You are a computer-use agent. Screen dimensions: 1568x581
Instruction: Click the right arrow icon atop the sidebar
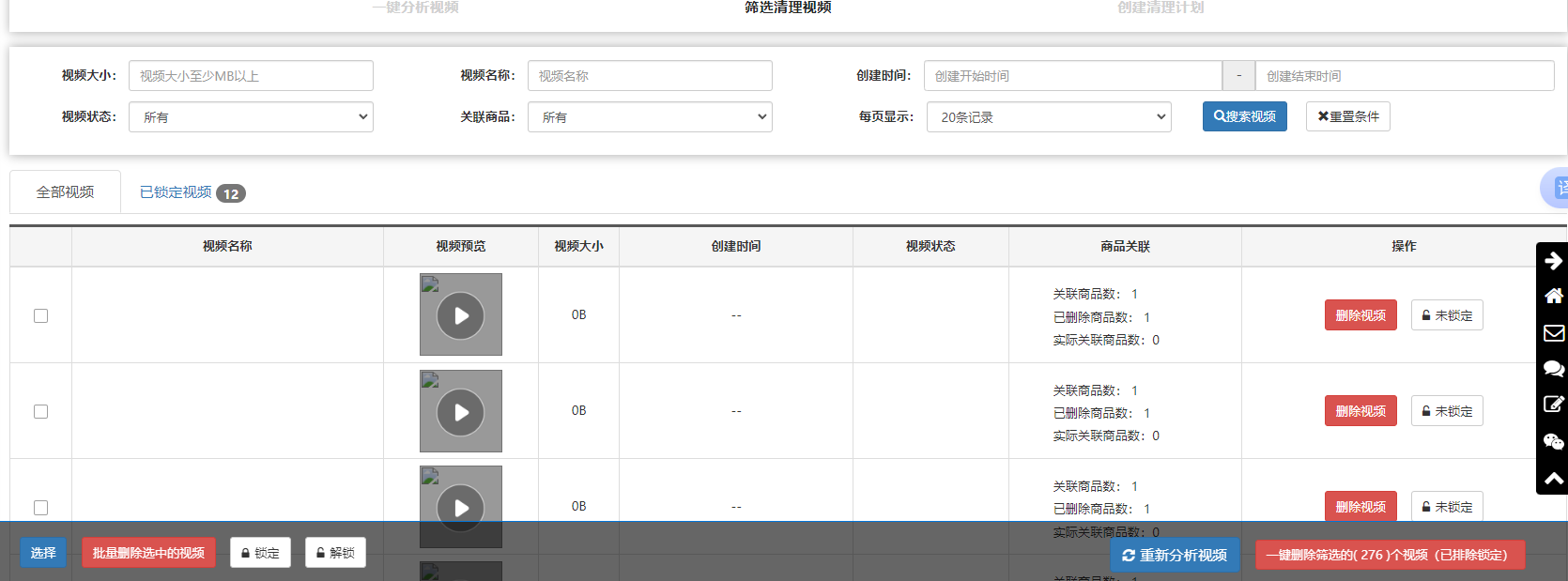pyautogui.click(x=1553, y=260)
